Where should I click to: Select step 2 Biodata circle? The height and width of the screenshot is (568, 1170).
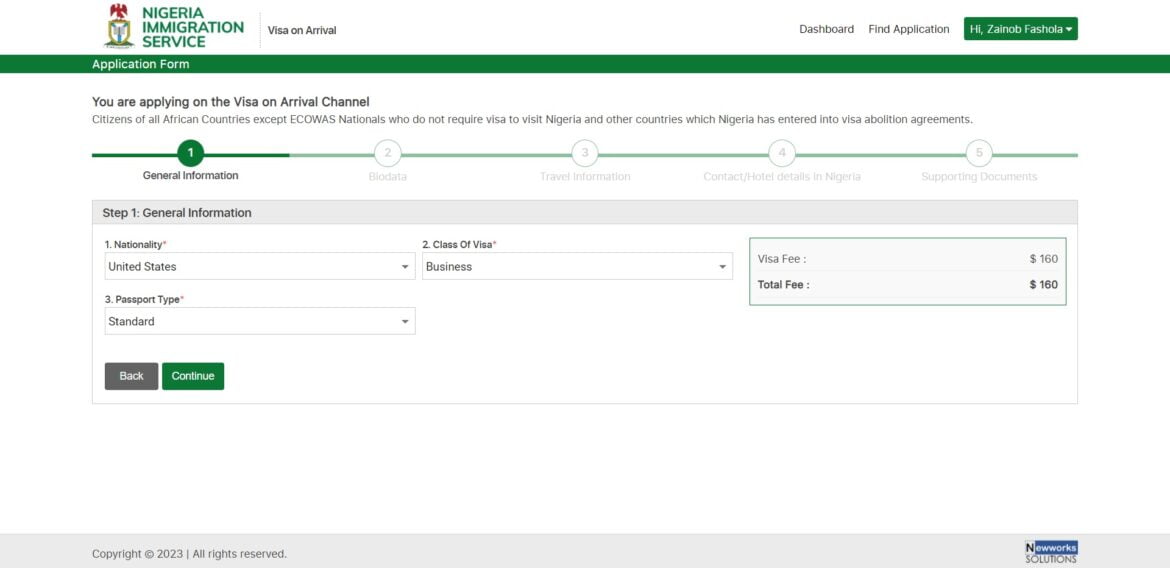(388, 154)
